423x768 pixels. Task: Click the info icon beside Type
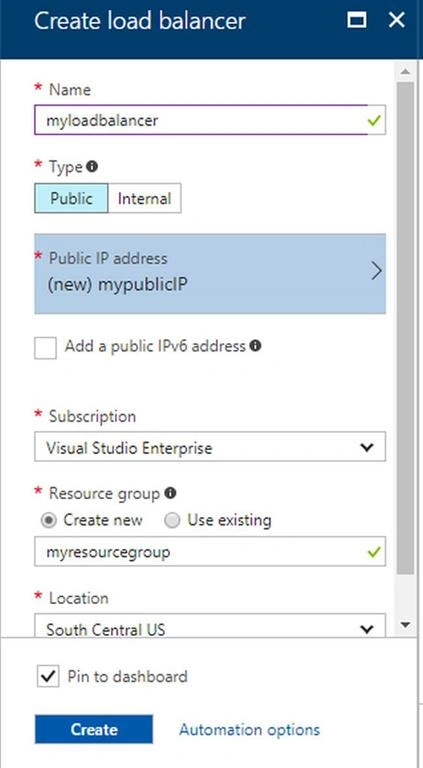92,167
